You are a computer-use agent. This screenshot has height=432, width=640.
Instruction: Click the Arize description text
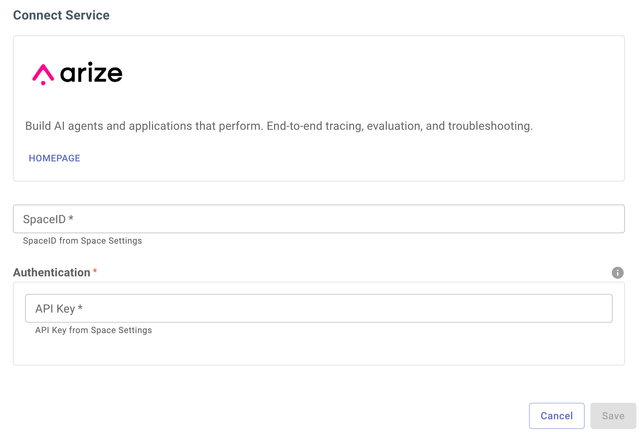[279, 126]
